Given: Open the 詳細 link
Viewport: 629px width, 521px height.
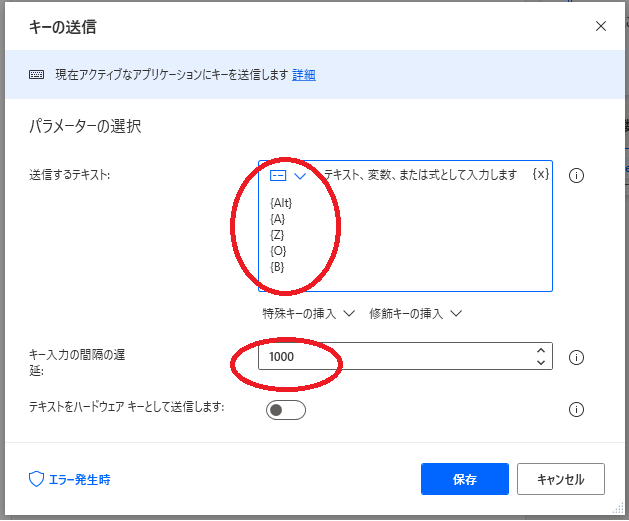Looking at the screenshot, I should pos(304,75).
